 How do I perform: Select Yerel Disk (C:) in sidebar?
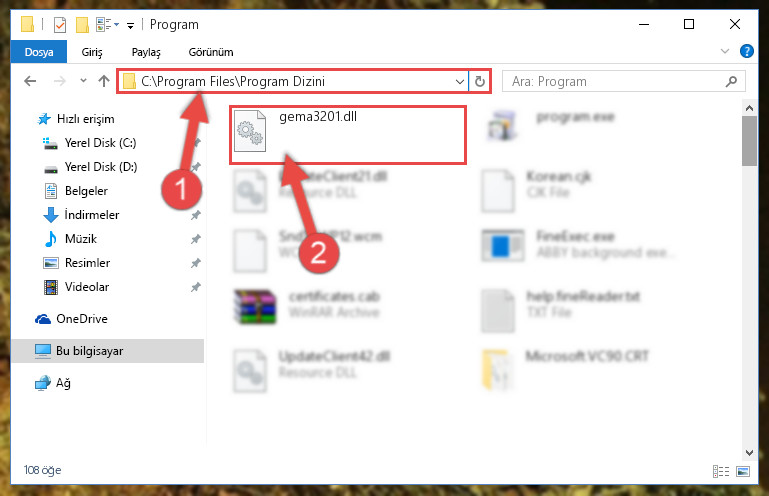[x=100, y=143]
